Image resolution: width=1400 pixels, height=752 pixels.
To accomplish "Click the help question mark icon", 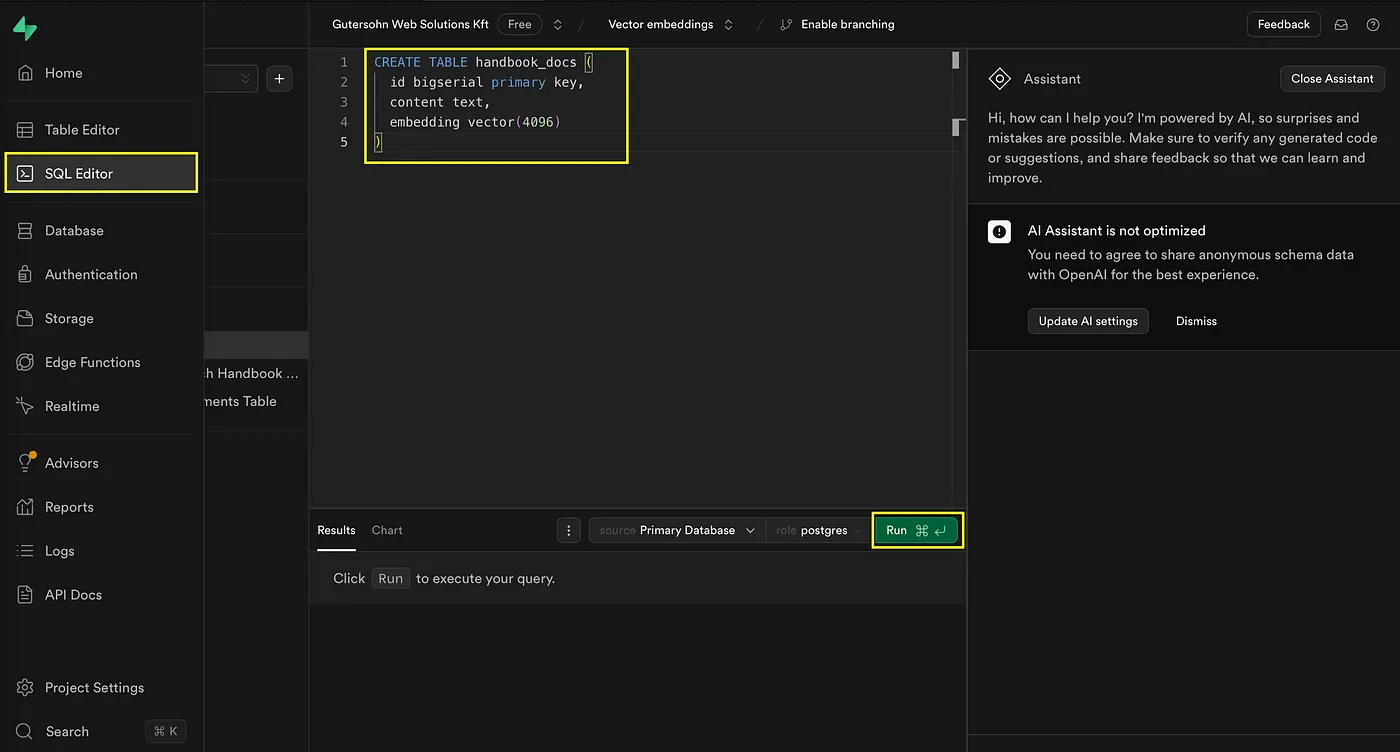I will [x=1373, y=25].
